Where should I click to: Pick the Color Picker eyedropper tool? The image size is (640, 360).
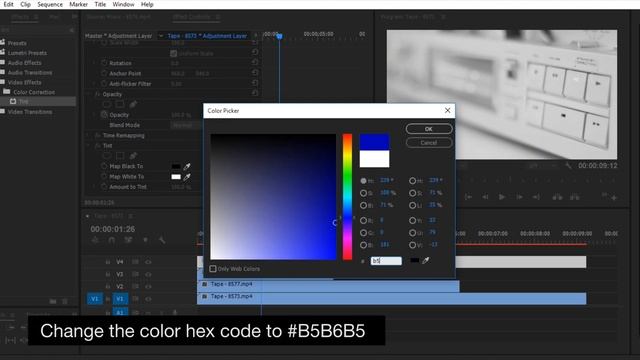(426, 260)
